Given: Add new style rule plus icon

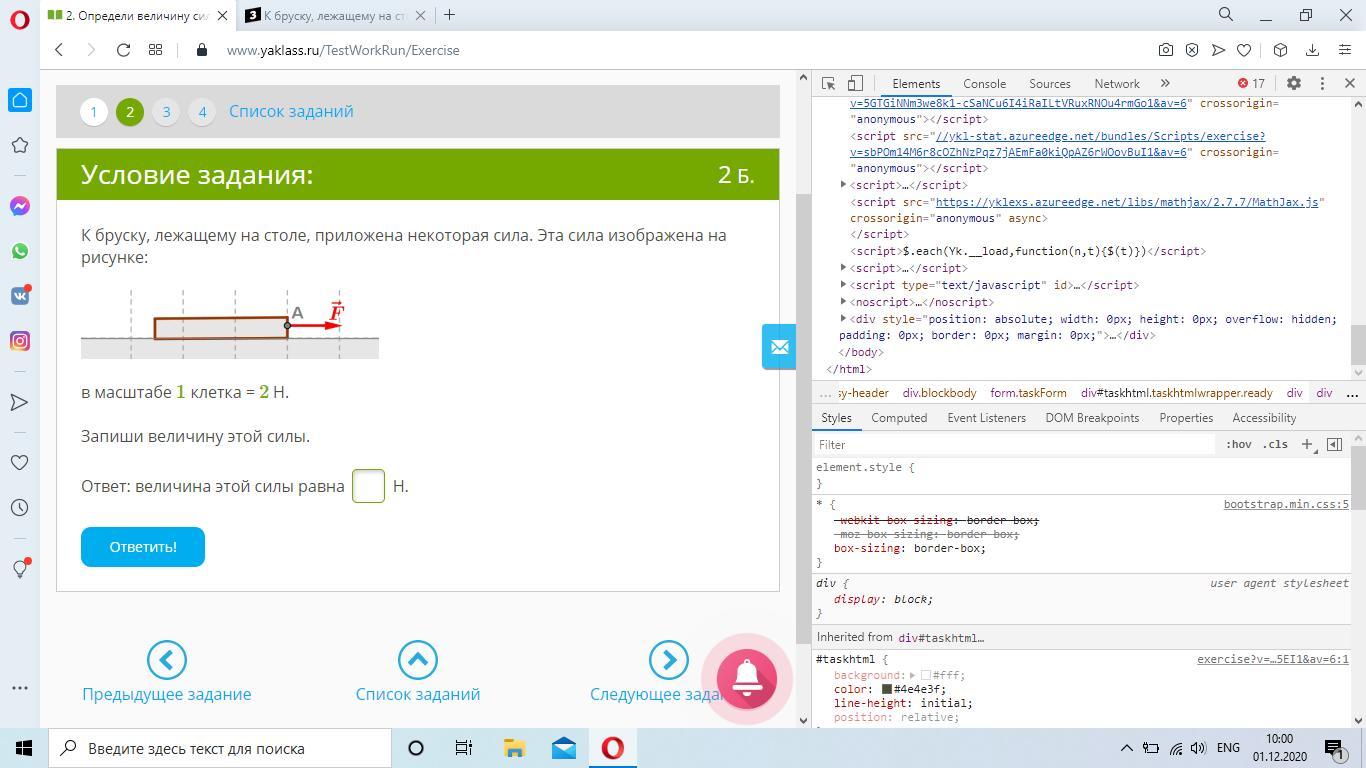Looking at the screenshot, I should point(1306,444).
